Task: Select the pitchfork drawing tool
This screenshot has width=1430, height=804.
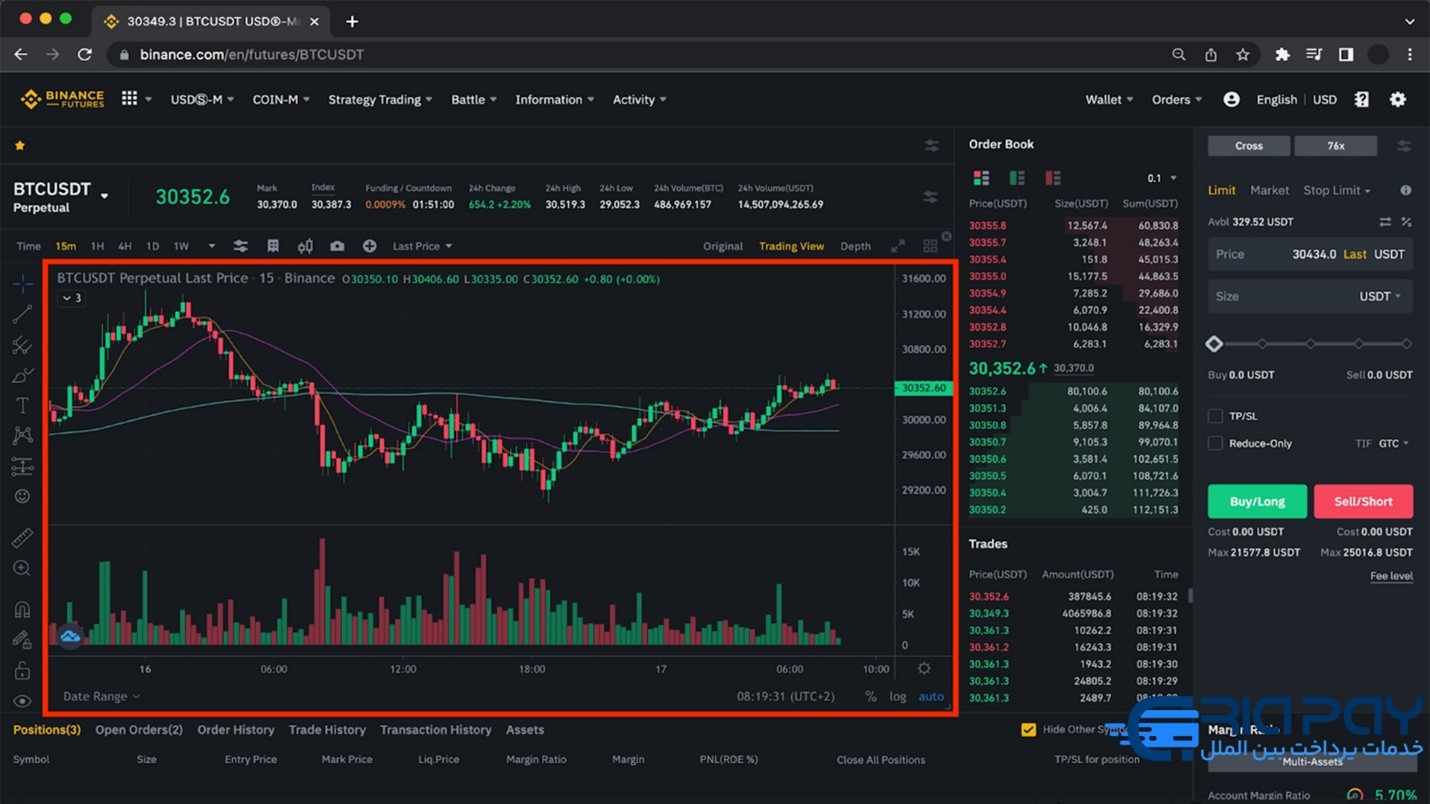Action: coord(22,346)
